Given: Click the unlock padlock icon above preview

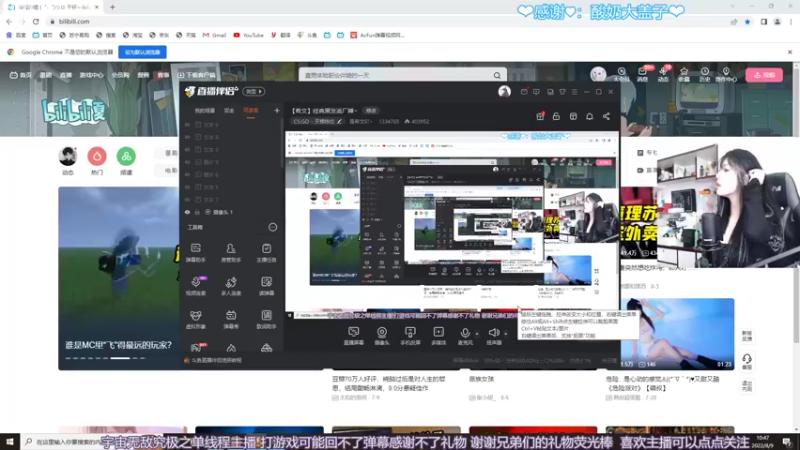Looking at the screenshot, I should (556, 116).
